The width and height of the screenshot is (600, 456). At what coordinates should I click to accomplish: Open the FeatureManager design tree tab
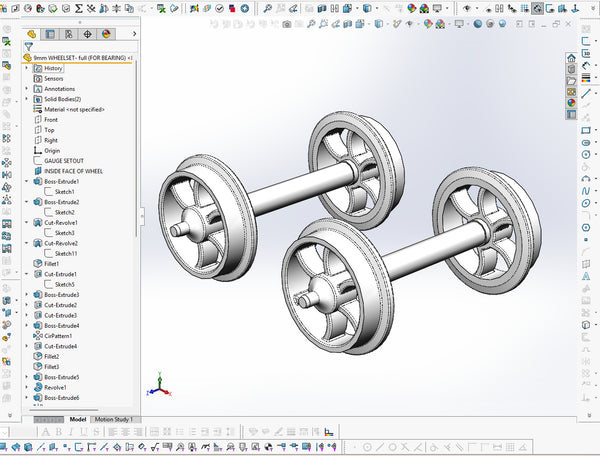(33, 32)
